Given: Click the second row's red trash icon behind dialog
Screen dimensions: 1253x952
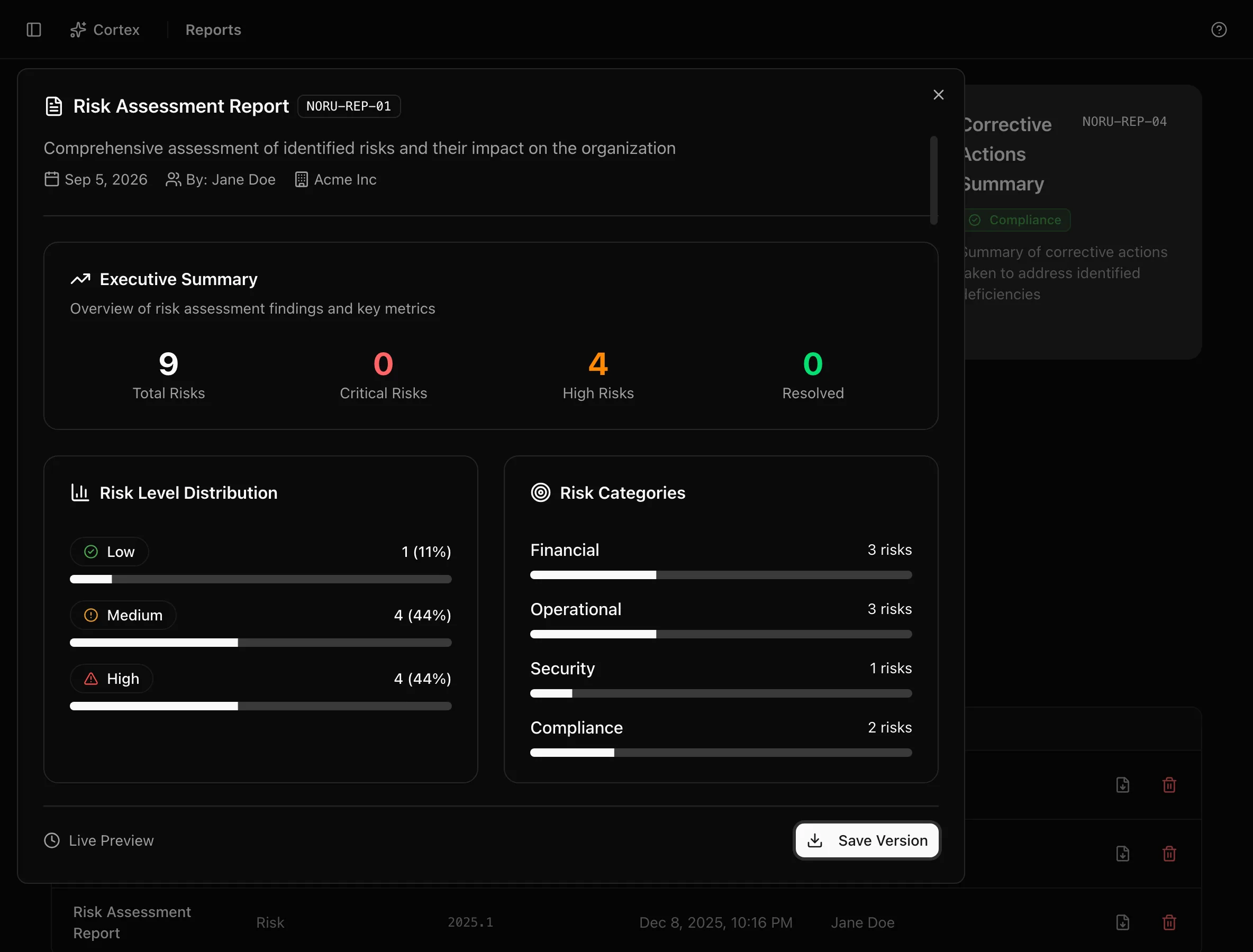Looking at the screenshot, I should point(1169,854).
